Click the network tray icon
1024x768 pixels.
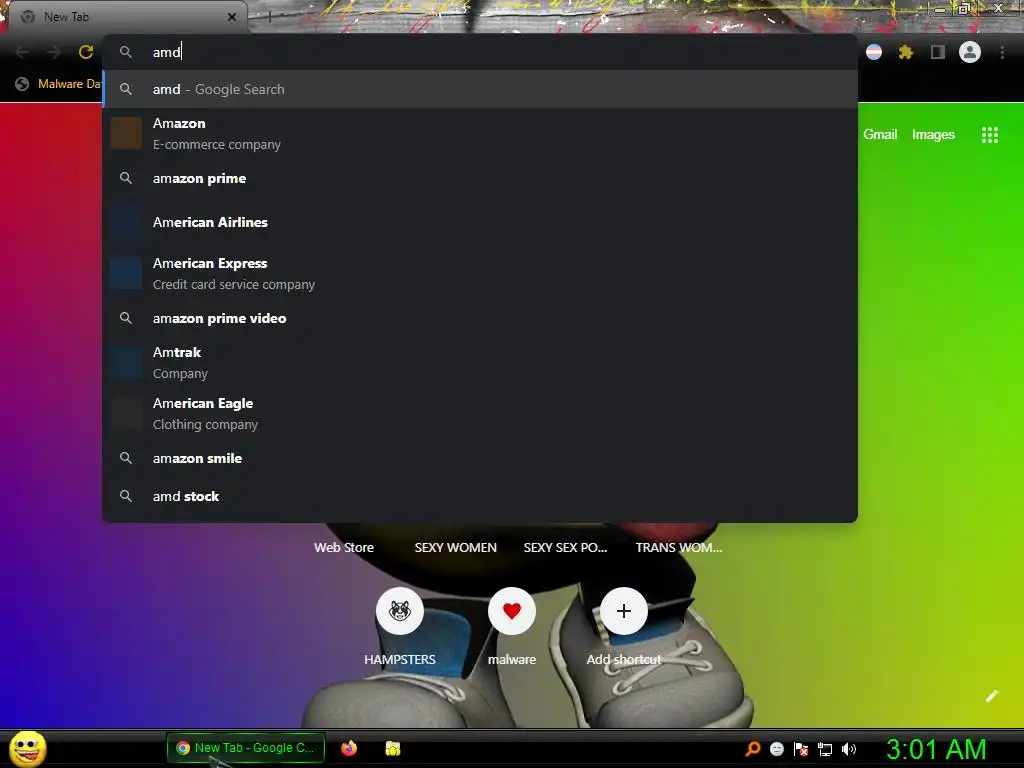[x=825, y=749]
